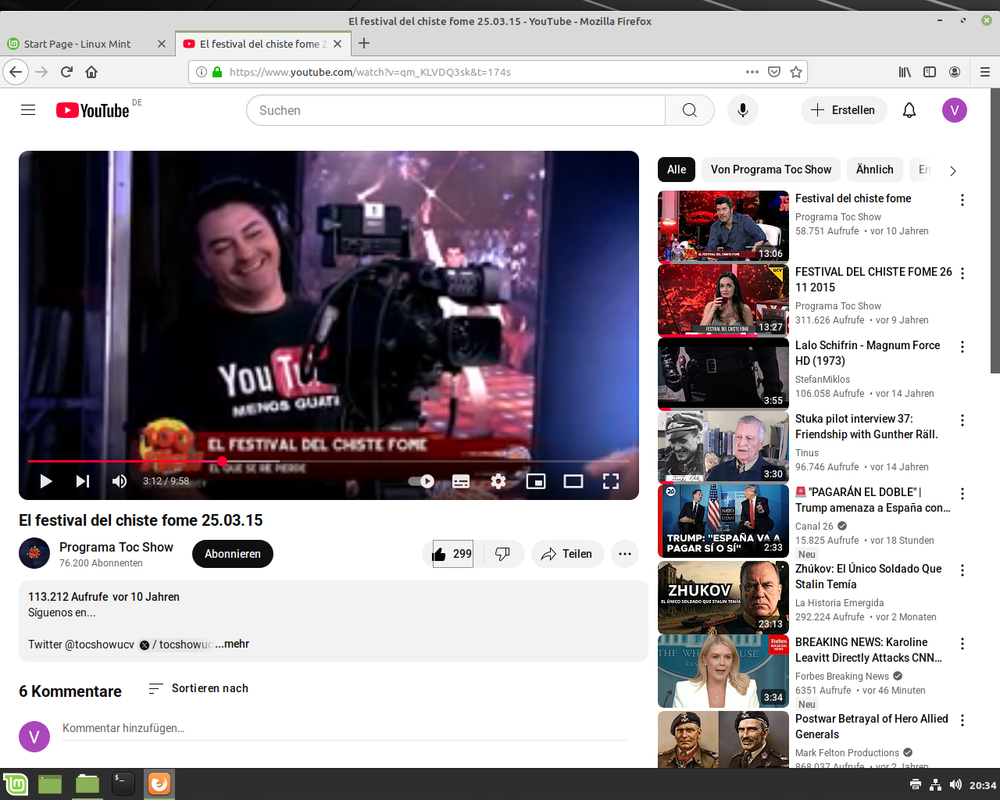Viewport: 1000px width, 800px height.
Task: Skip to next video
Action: 83,481
